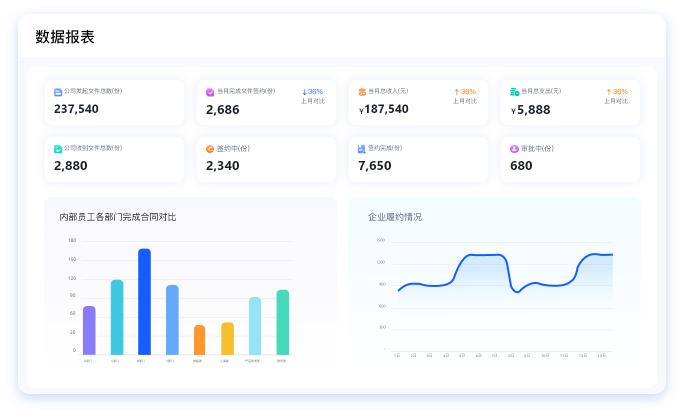
Task: Click the orange icon beside 当月总收入
Action: tap(362, 92)
